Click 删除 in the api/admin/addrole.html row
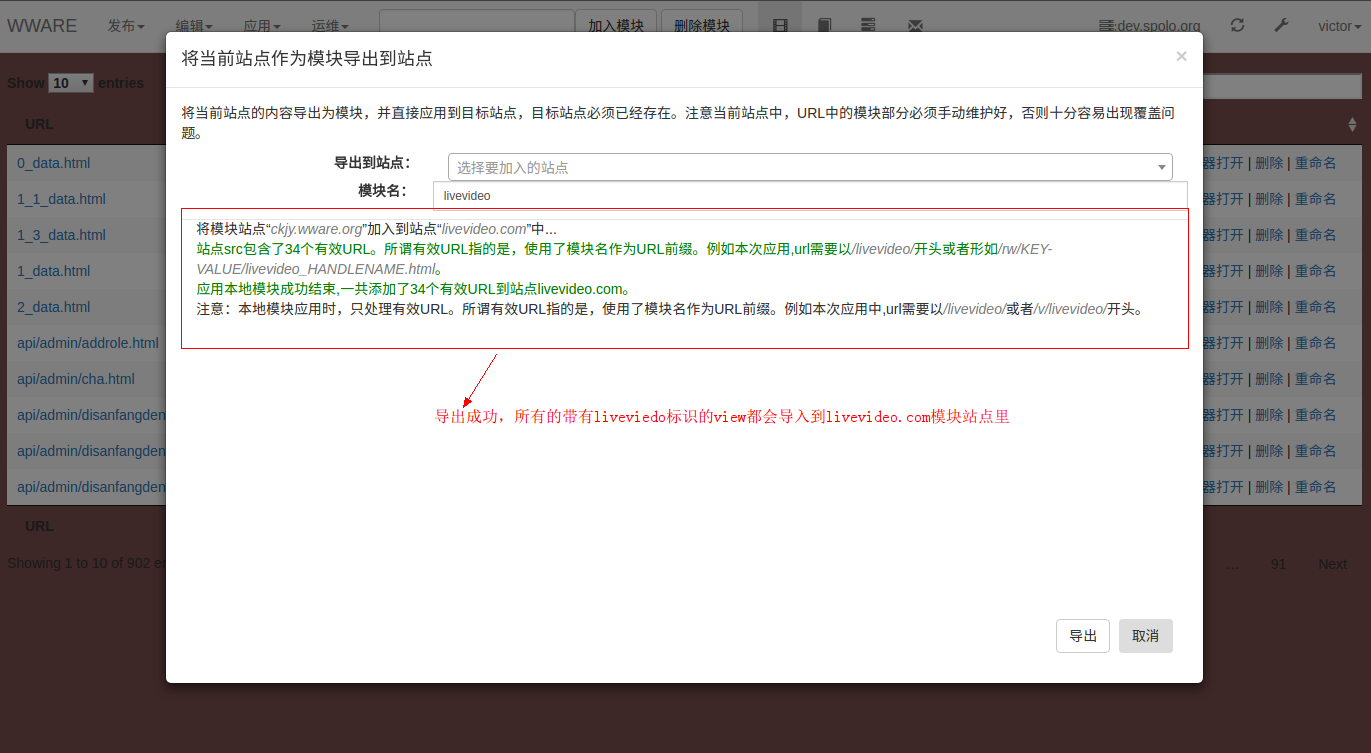The image size is (1371, 753). [1269, 343]
